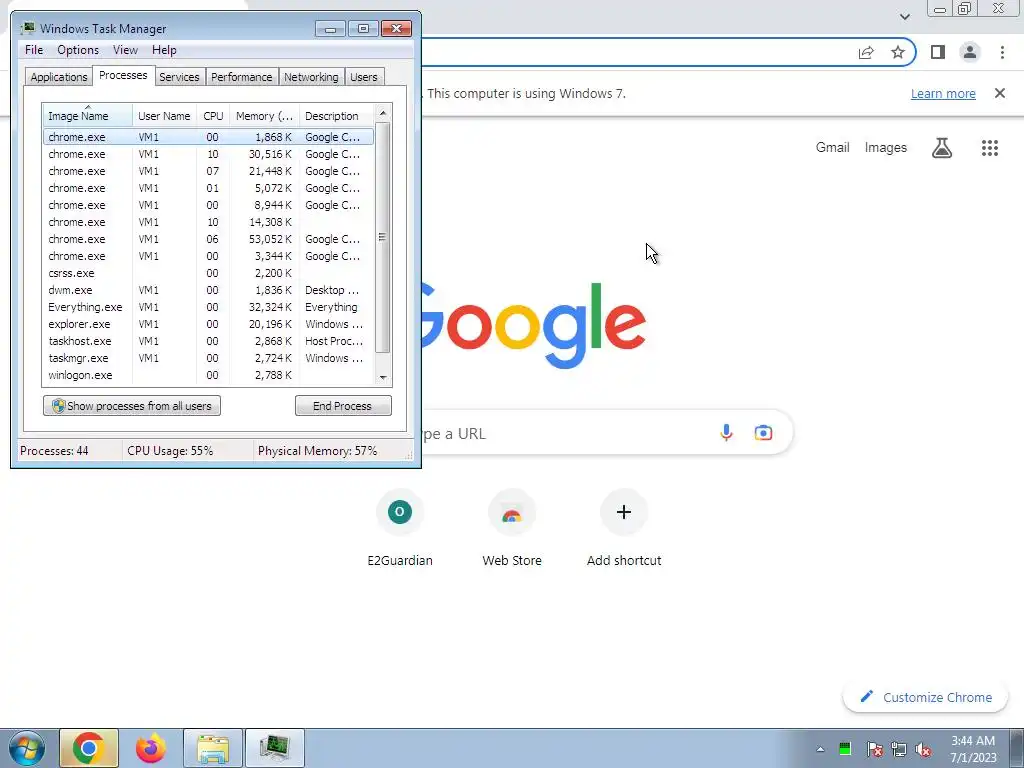Select the Everything.exe process row
The height and width of the screenshot is (768, 1024).
[208, 307]
